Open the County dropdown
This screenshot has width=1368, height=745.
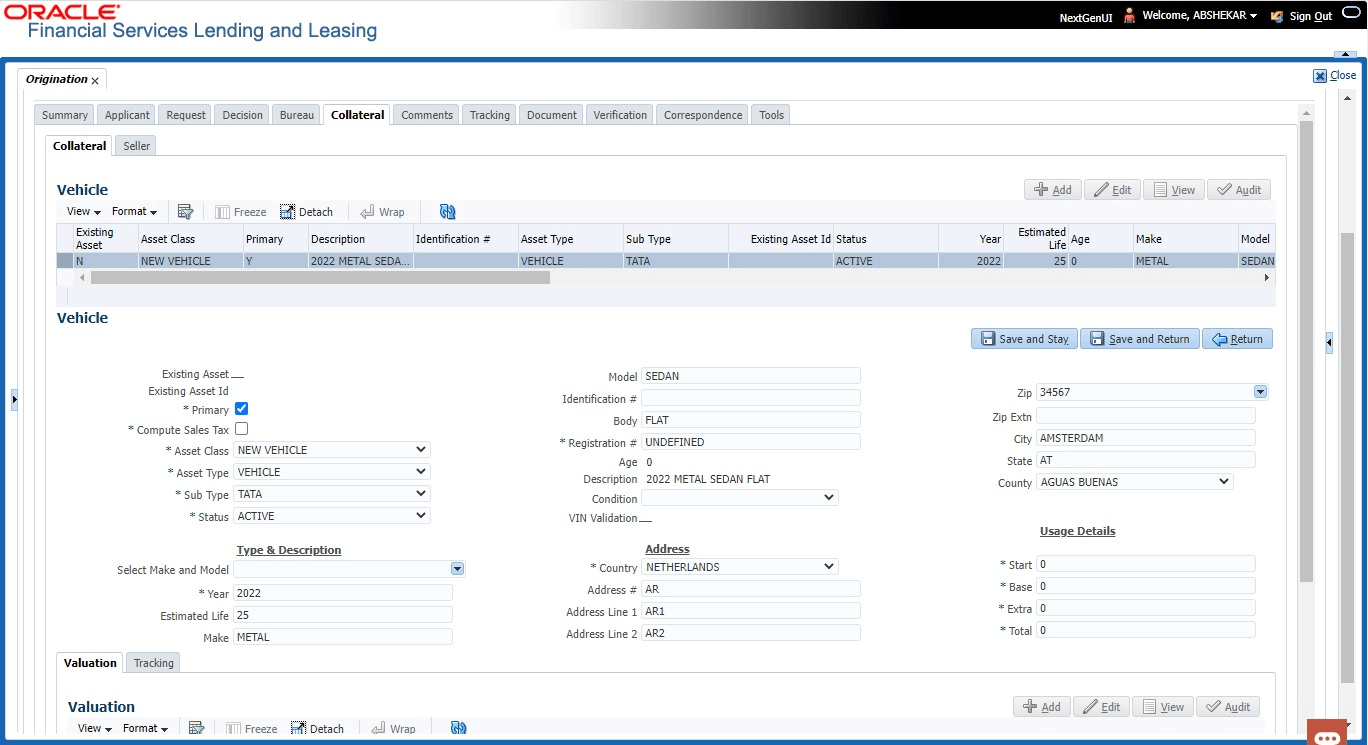[1135, 482]
